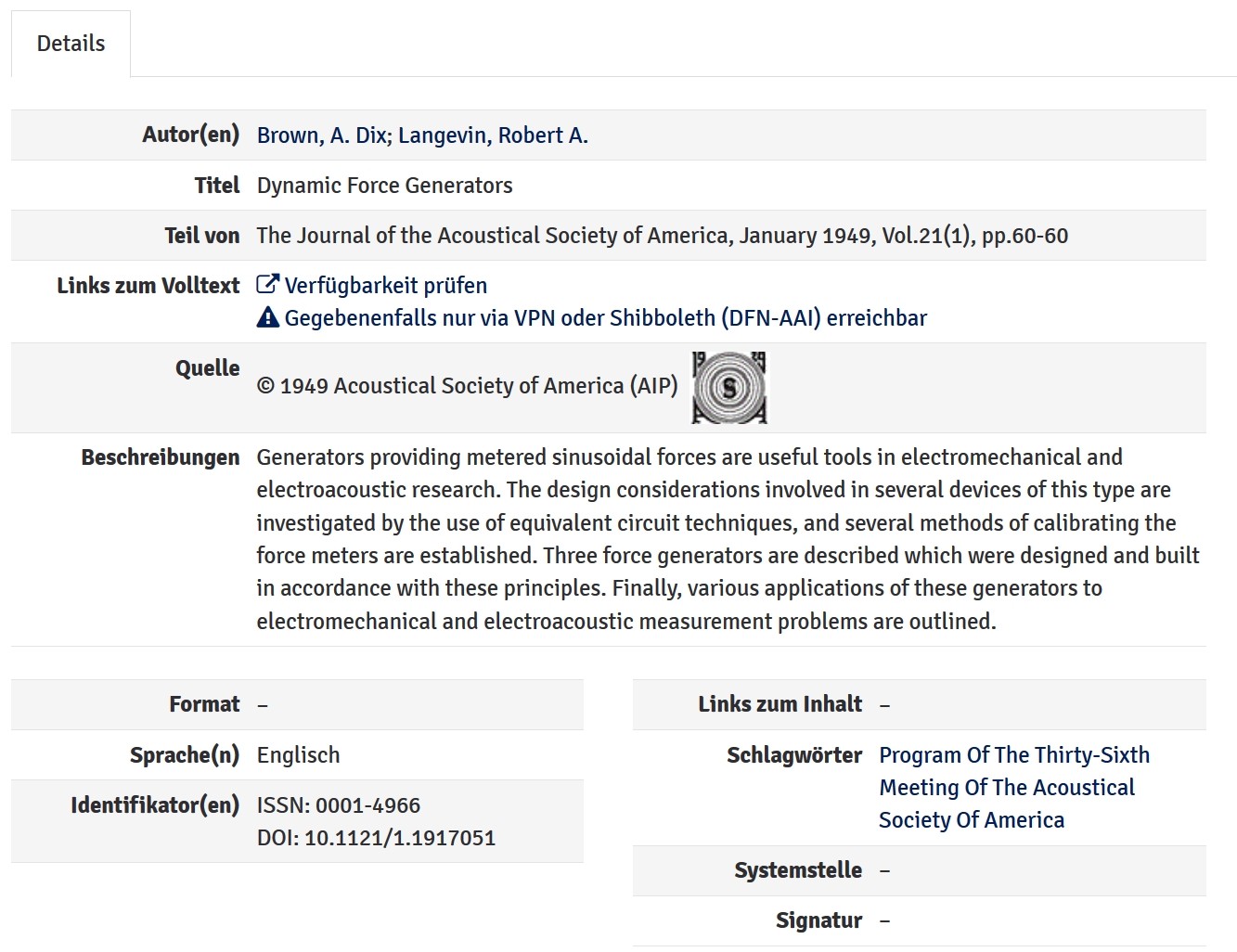Click the Autor(en) field label
This screenshot has height=952, width=1237.
tap(190, 135)
